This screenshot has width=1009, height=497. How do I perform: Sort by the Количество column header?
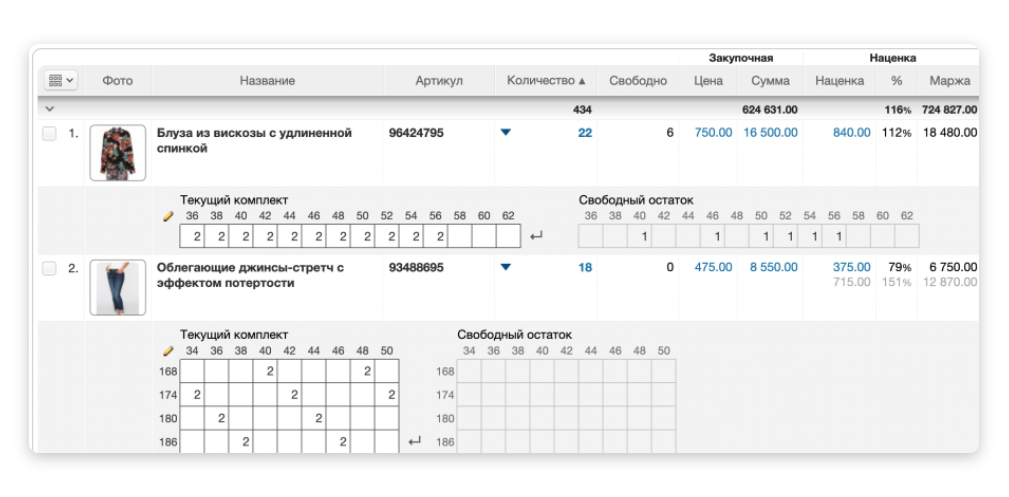(546, 81)
